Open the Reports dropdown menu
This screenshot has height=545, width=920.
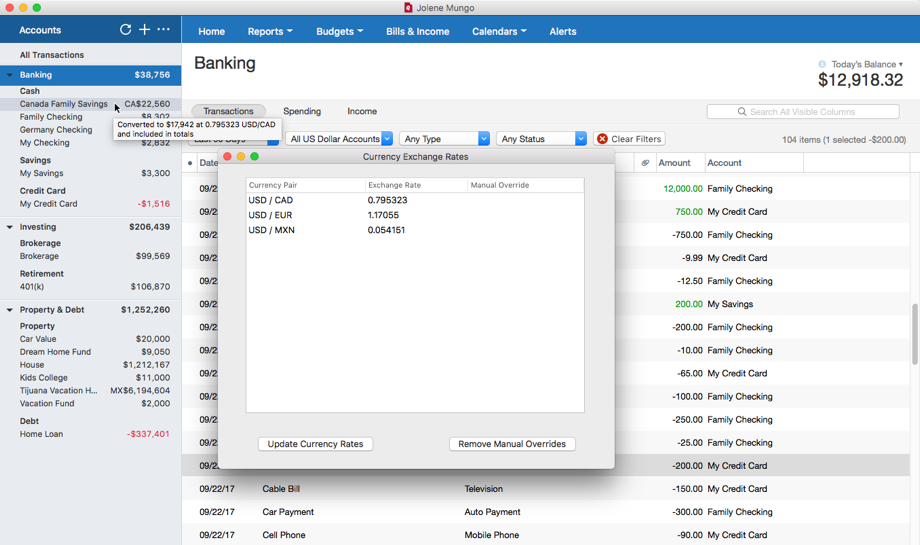[270, 32]
